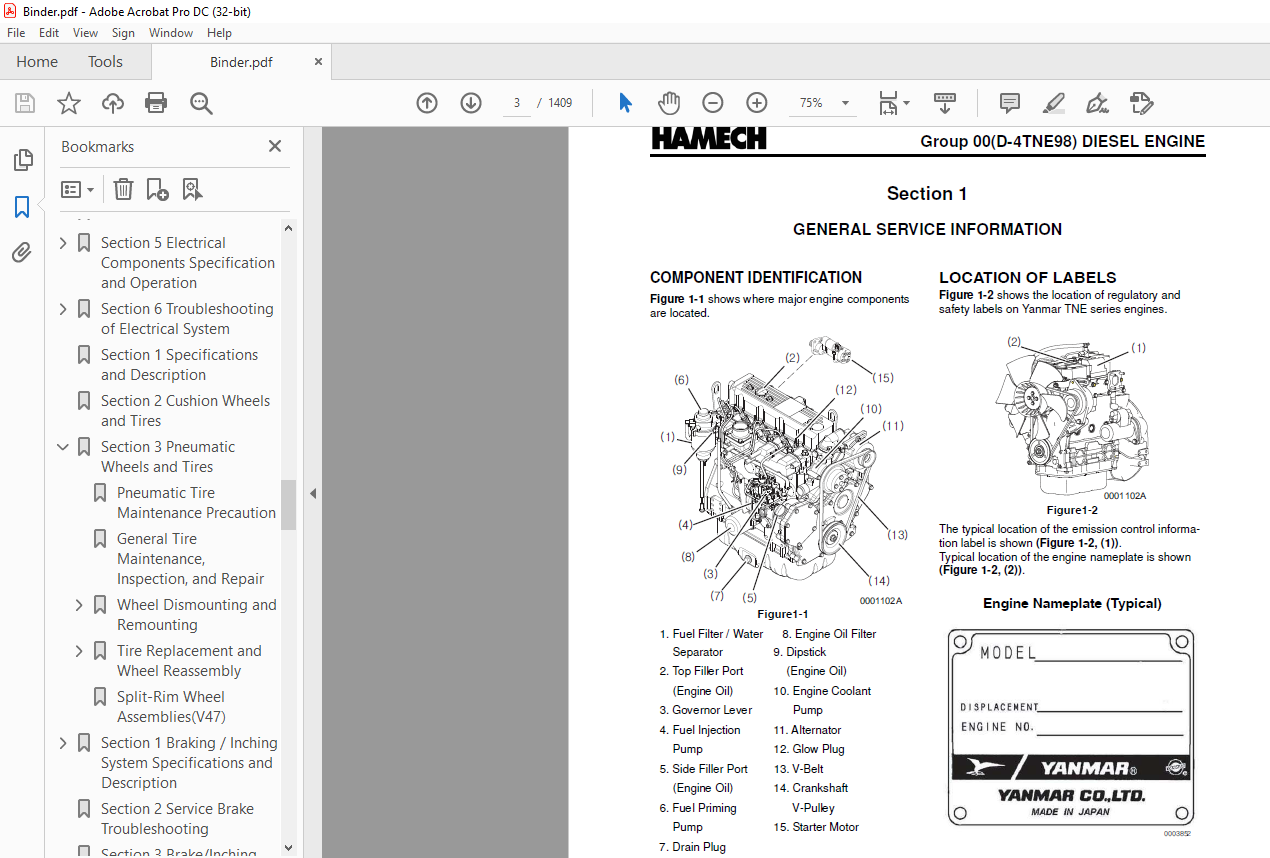Select the arrow Selection tool

point(626,103)
